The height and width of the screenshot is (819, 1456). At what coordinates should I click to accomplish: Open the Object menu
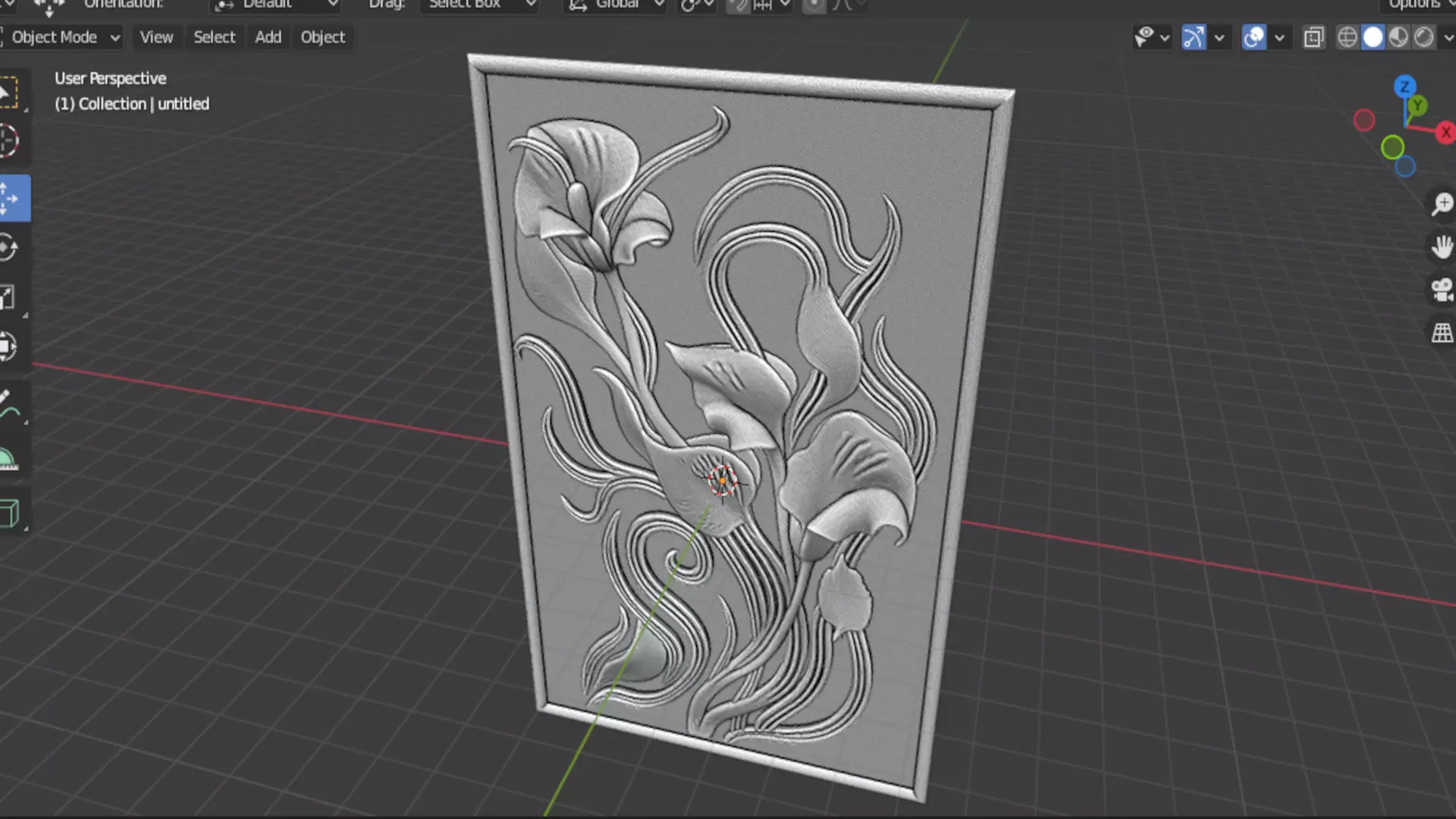click(323, 37)
